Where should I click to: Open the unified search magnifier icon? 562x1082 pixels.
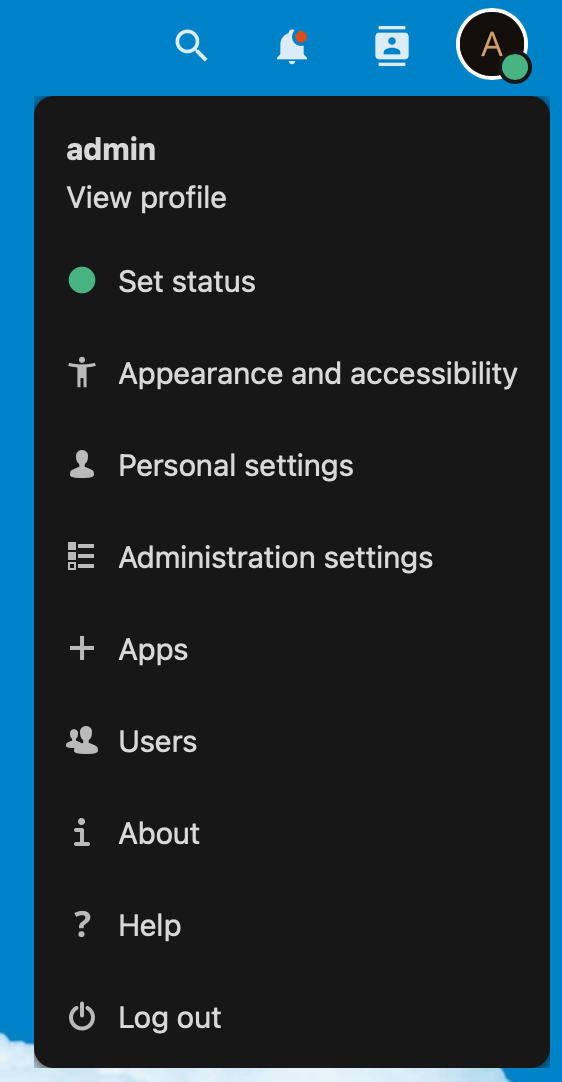[x=191, y=46]
